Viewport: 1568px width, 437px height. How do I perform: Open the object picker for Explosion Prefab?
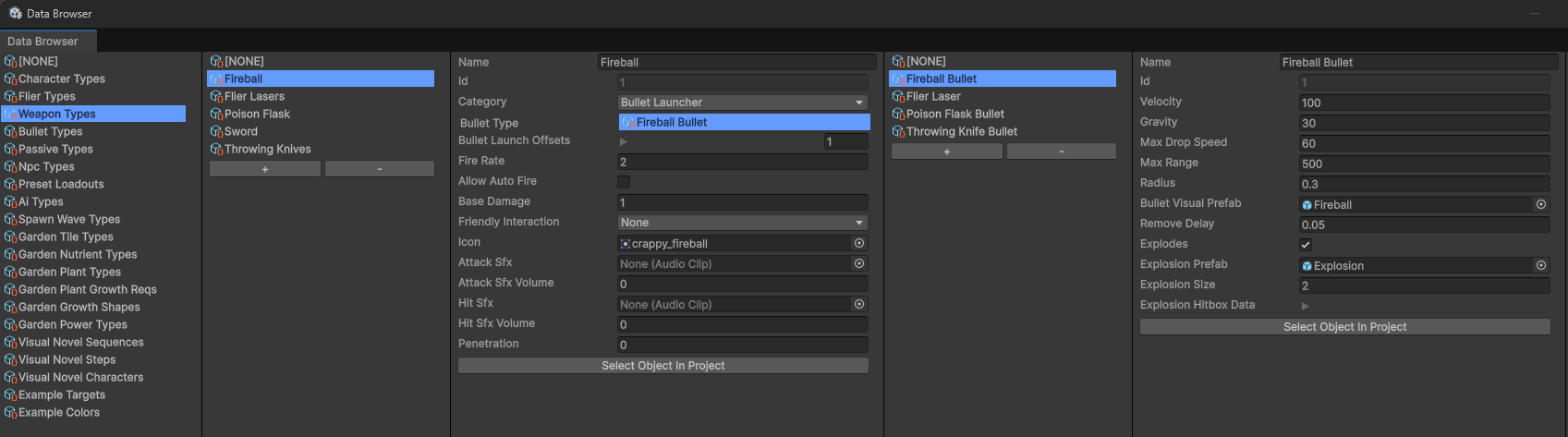pyautogui.click(x=1541, y=266)
